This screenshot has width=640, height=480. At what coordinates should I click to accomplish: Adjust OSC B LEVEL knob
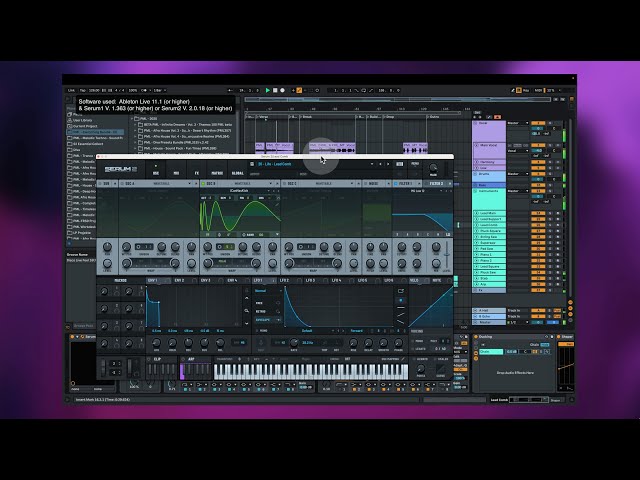coord(273,263)
